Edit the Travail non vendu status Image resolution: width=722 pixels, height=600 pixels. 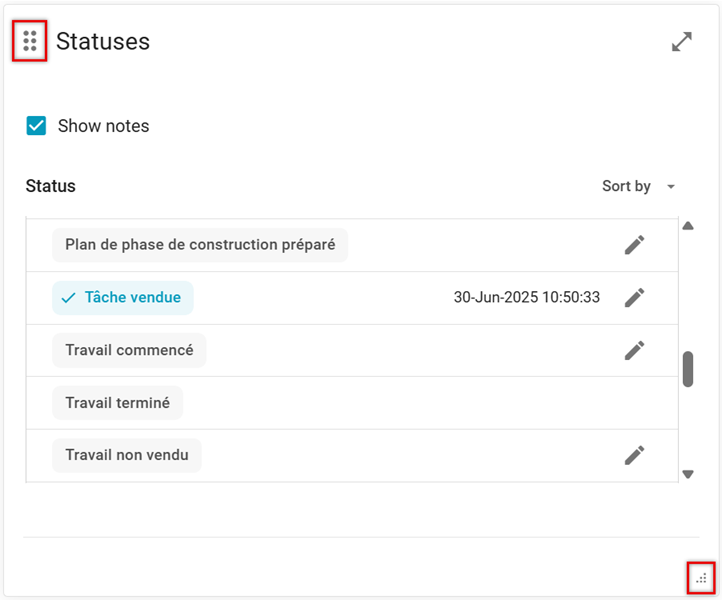point(634,455)
